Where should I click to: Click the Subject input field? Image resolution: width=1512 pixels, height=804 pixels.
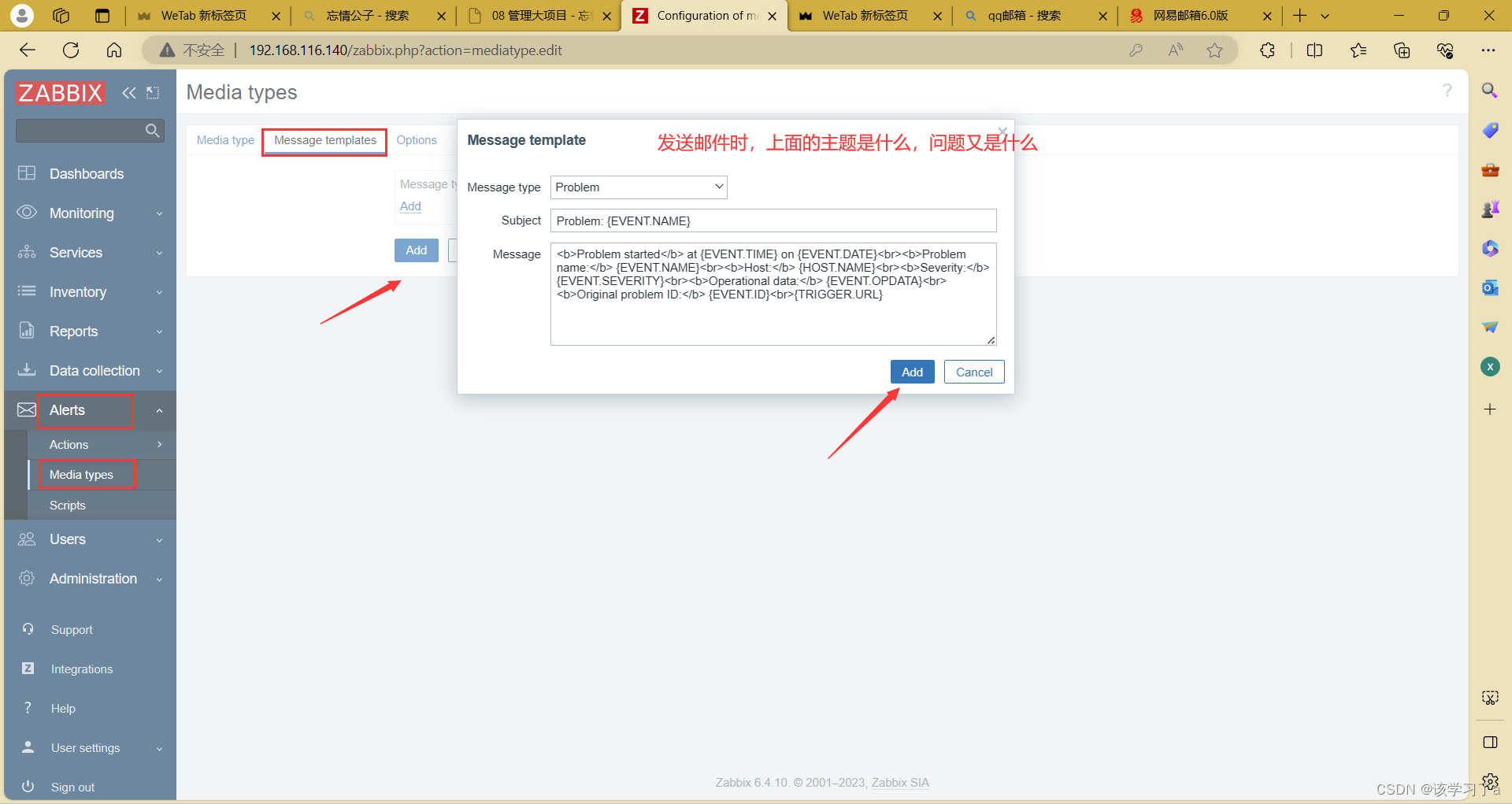[773, 220]
